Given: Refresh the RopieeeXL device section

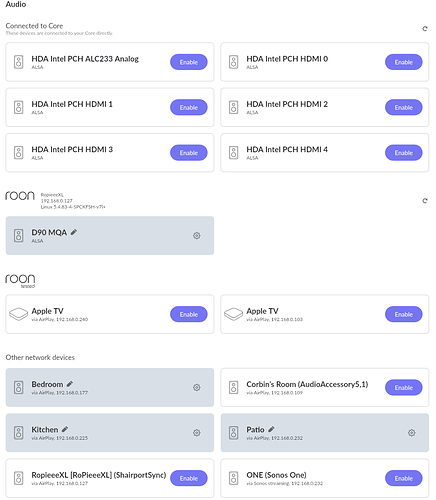Looking at the screenshot, I should tap(425, 201).
